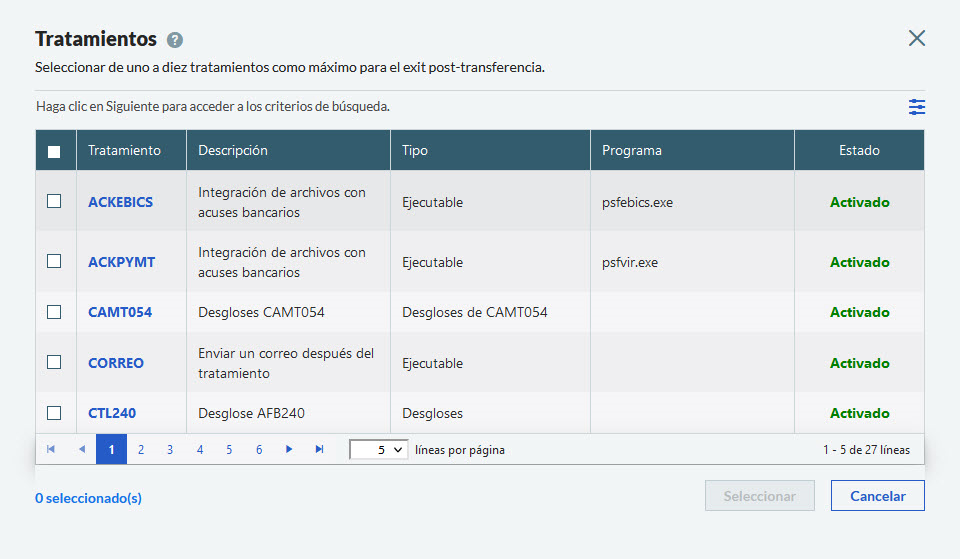Sort by the Estado column header
The height and width of the screenshot is (559, 960).
(859, 151)
